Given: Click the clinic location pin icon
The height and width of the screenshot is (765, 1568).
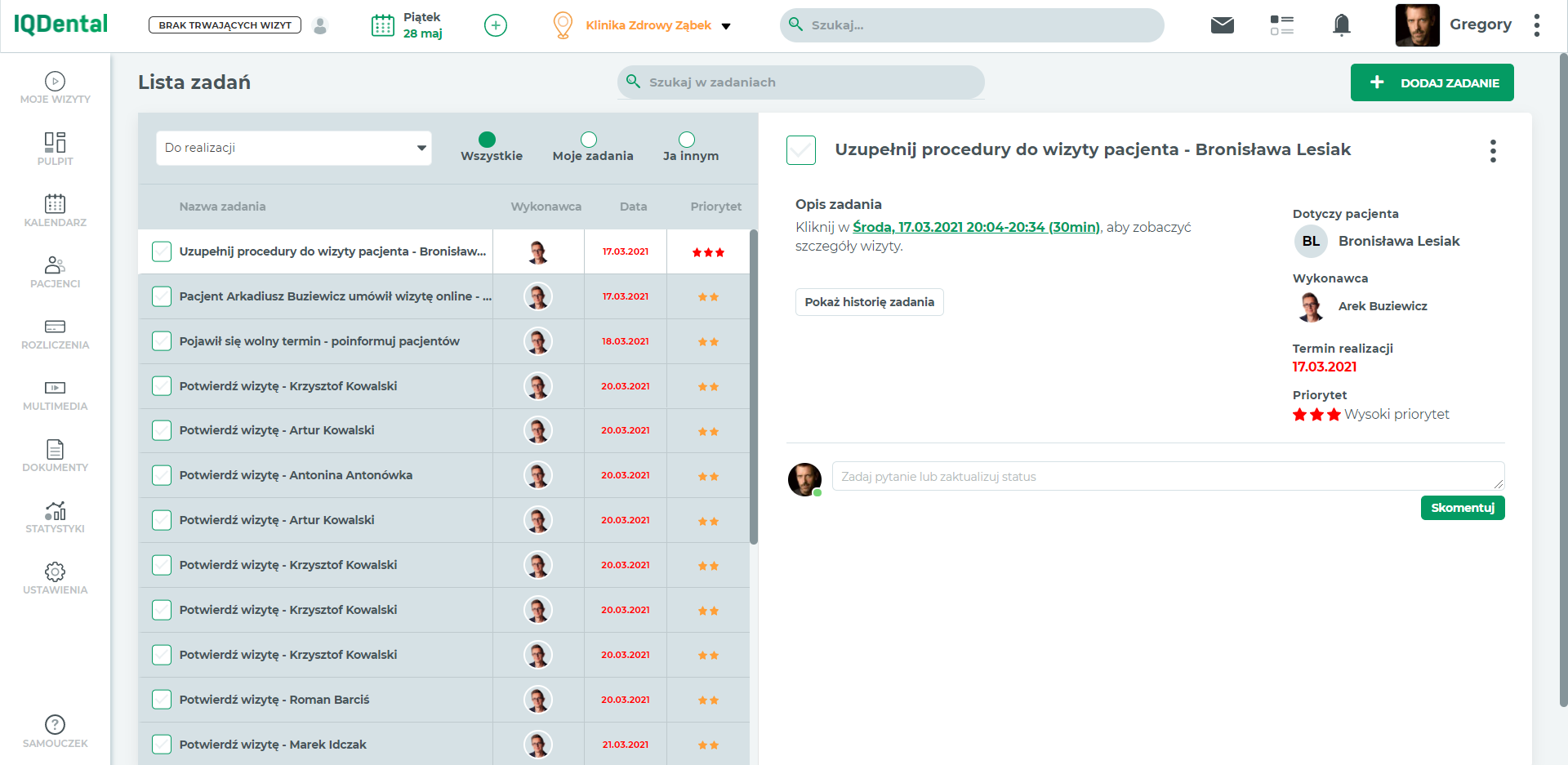Looking at the screenshot, I should click(x=563, y=25).
